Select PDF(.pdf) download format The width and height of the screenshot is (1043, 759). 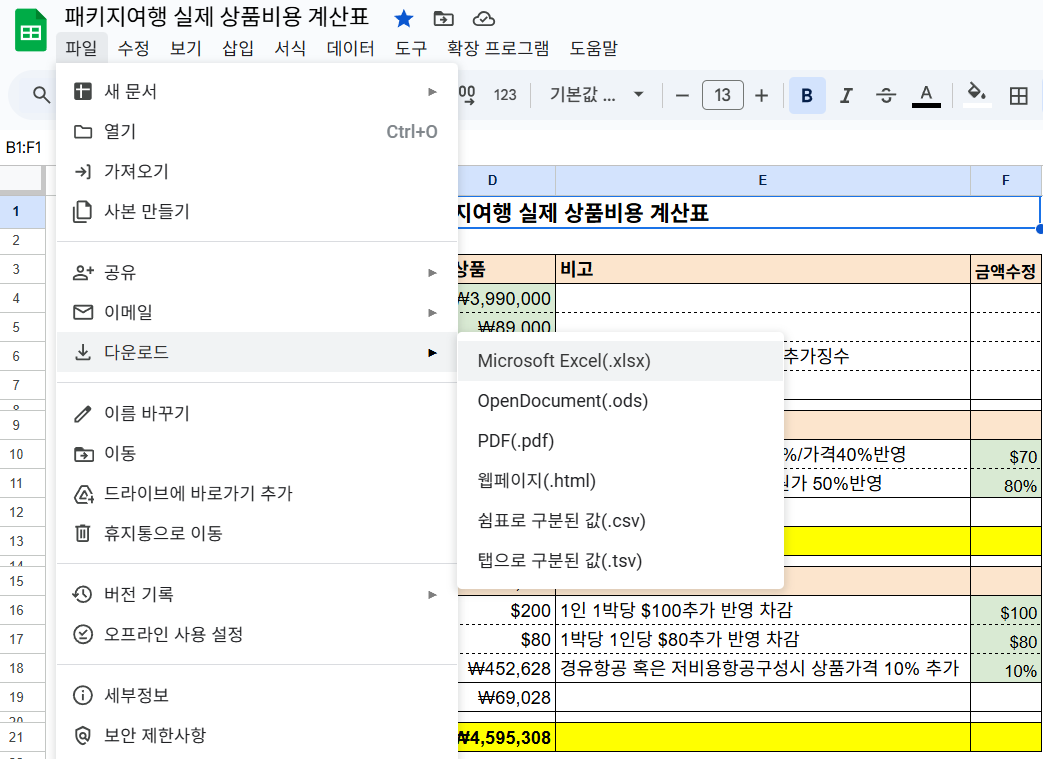[x=515, y=440]
